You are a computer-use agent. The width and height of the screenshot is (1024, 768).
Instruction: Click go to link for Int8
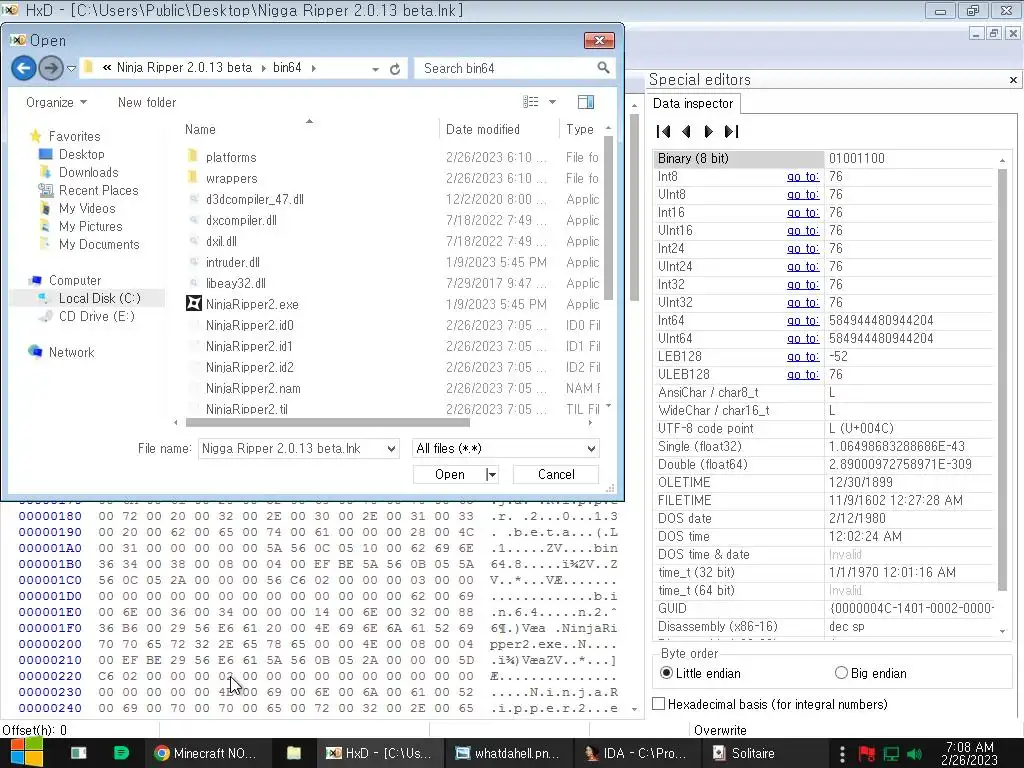coord(803,176)
